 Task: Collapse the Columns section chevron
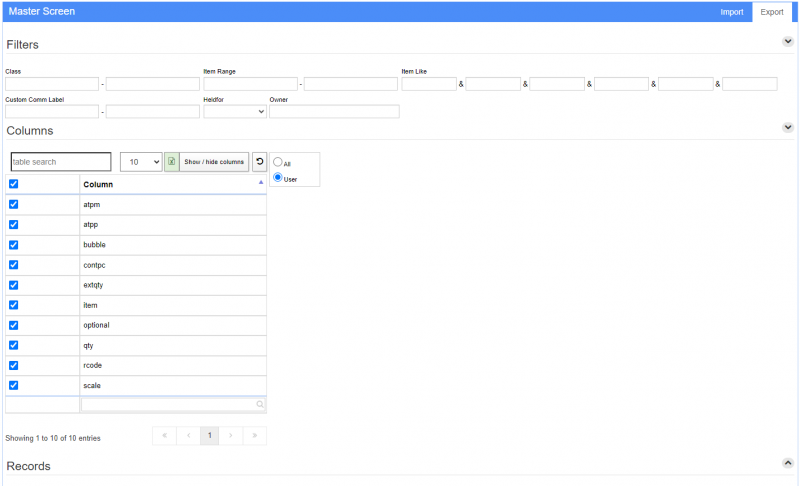click(x=788, y=128)
